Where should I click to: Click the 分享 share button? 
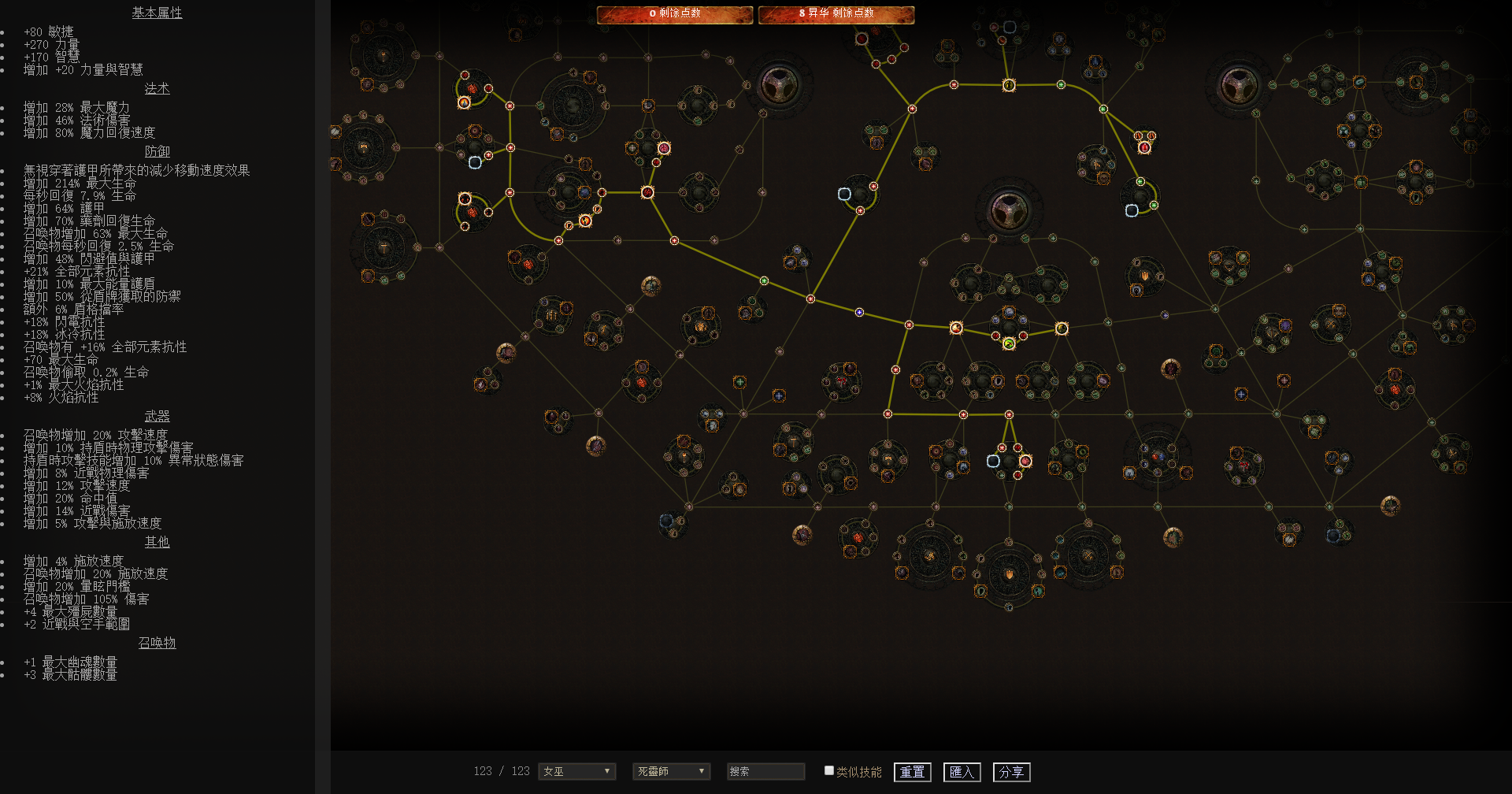(x=1011, y=772)
